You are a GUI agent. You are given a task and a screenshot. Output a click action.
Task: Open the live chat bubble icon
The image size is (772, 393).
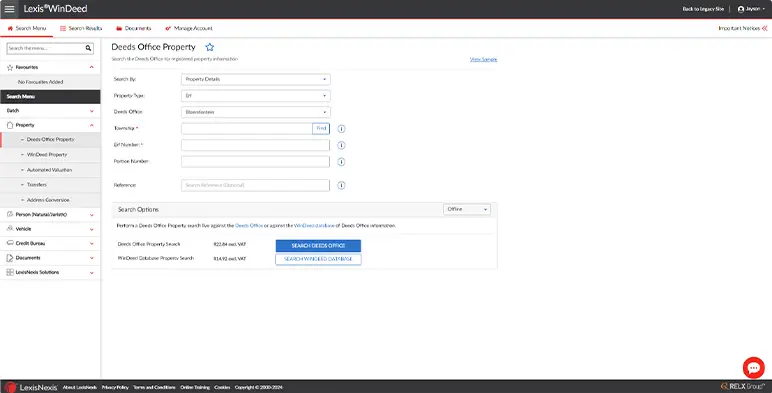tap(753, 367)
